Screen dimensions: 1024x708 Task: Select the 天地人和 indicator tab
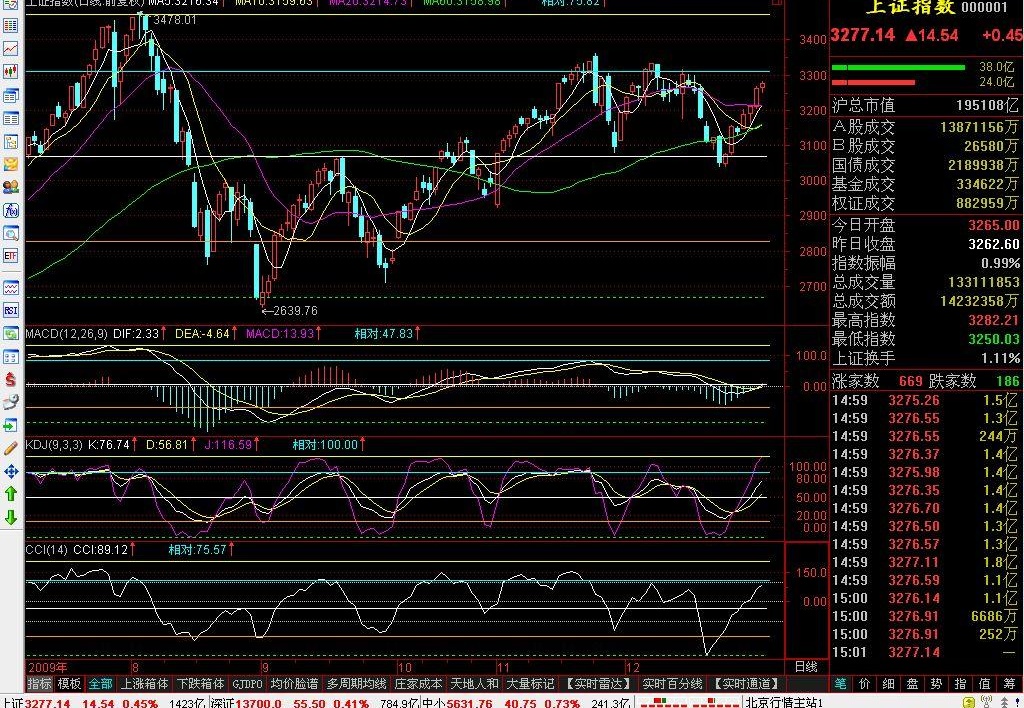coord(474,684)
